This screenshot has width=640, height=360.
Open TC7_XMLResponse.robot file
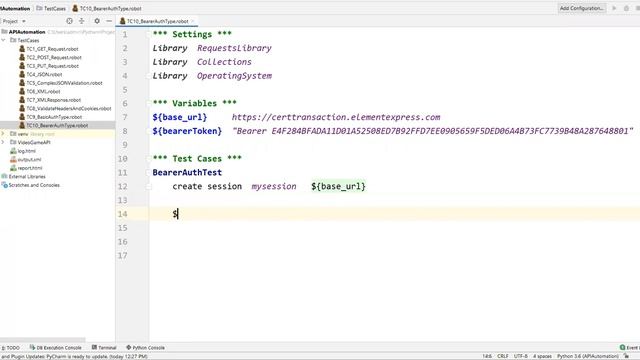(x=53, y=100)
